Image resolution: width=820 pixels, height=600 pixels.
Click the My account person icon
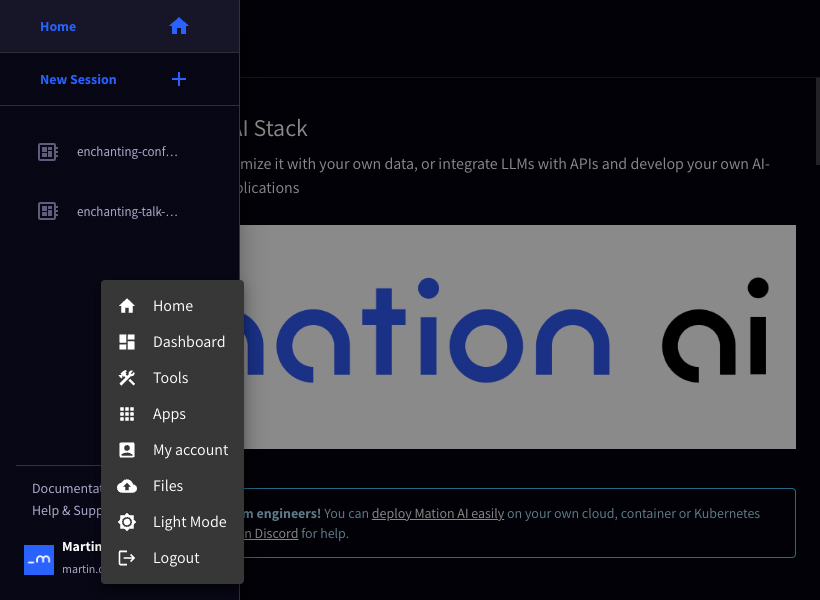[x=127, y=450]
